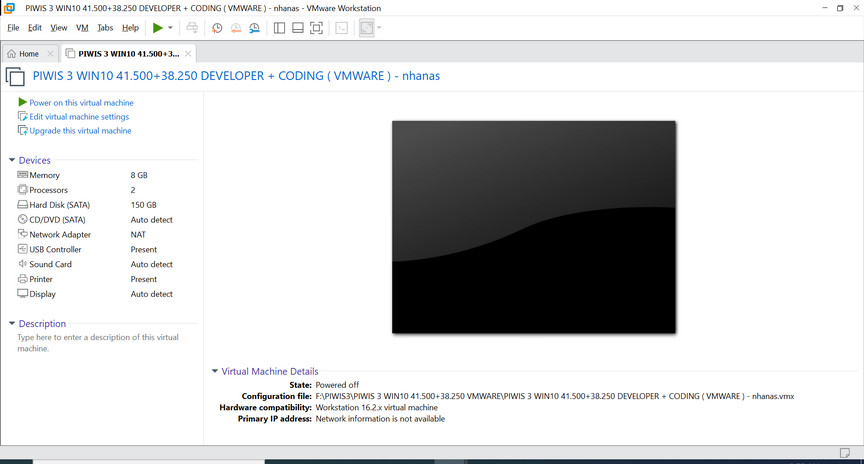
Task: Click the VMware Workstation title bar app icon
Action: tap(9, 8)
